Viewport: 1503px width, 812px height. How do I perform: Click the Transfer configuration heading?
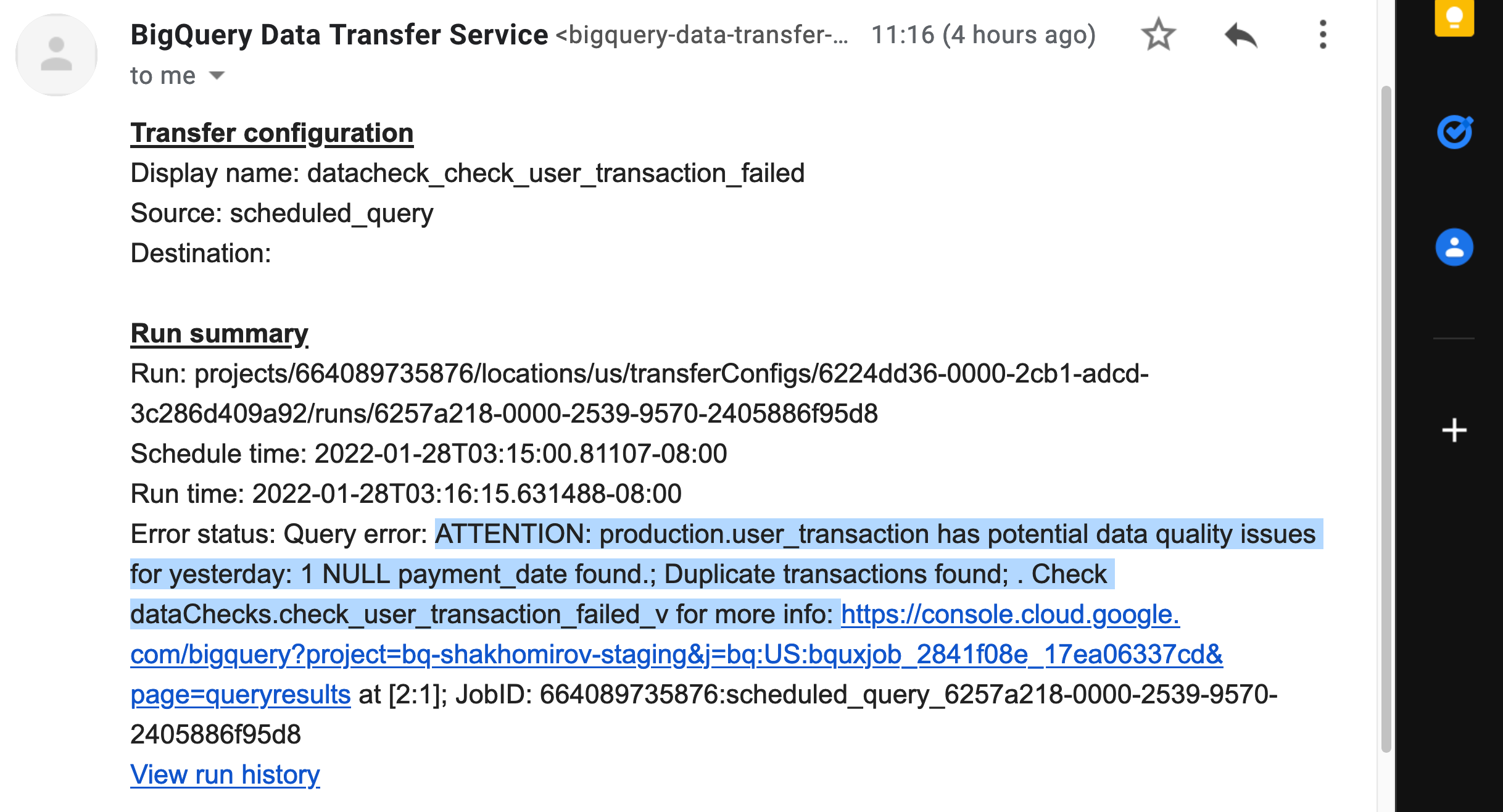271,133
